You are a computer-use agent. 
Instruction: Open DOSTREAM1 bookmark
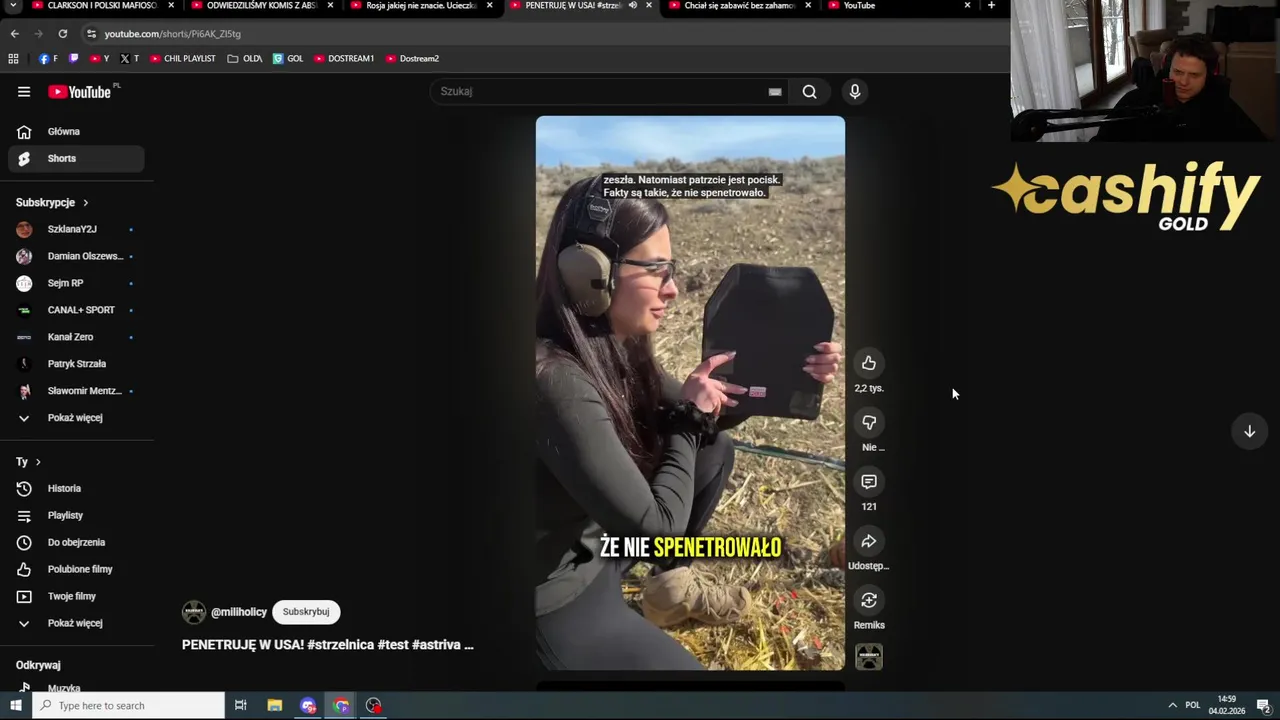(344, 59)
